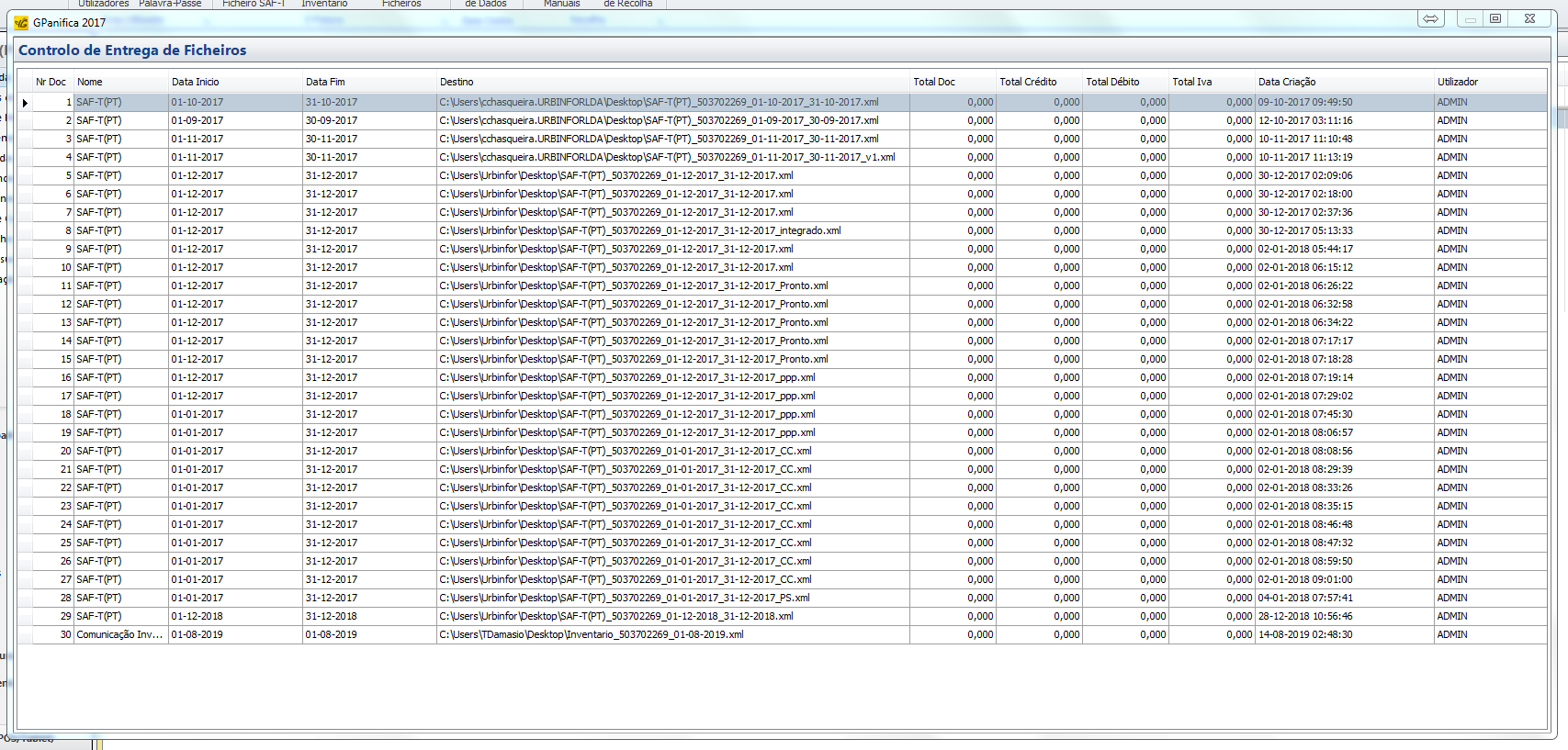Image resolution: width=1568 pixels, height=750 pixels.
Task: Click destination path ending in _PS.xml
Action: pos(625,598)
